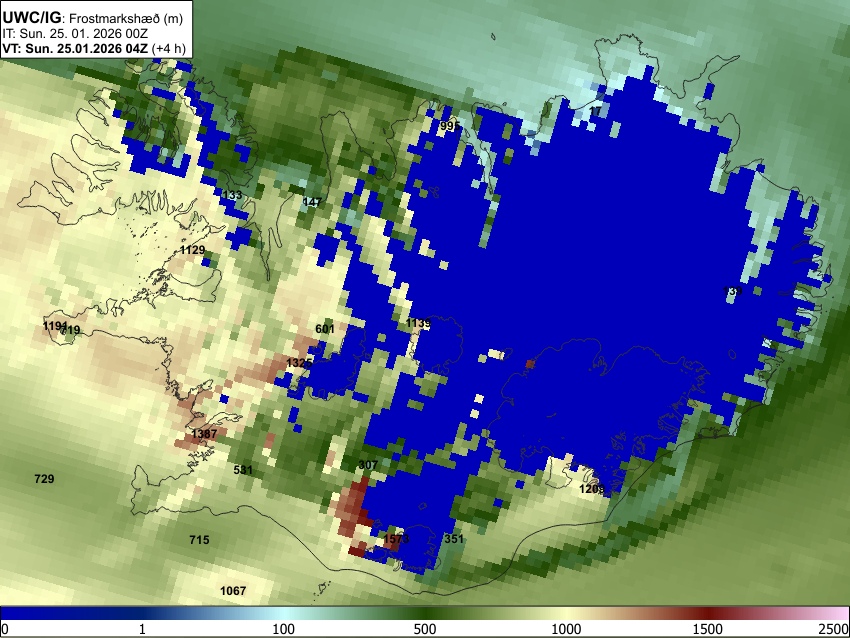The height and width of the screenshot is (638, 850).
Task: Click the colorbar label 2500
Action: (834, 629)
